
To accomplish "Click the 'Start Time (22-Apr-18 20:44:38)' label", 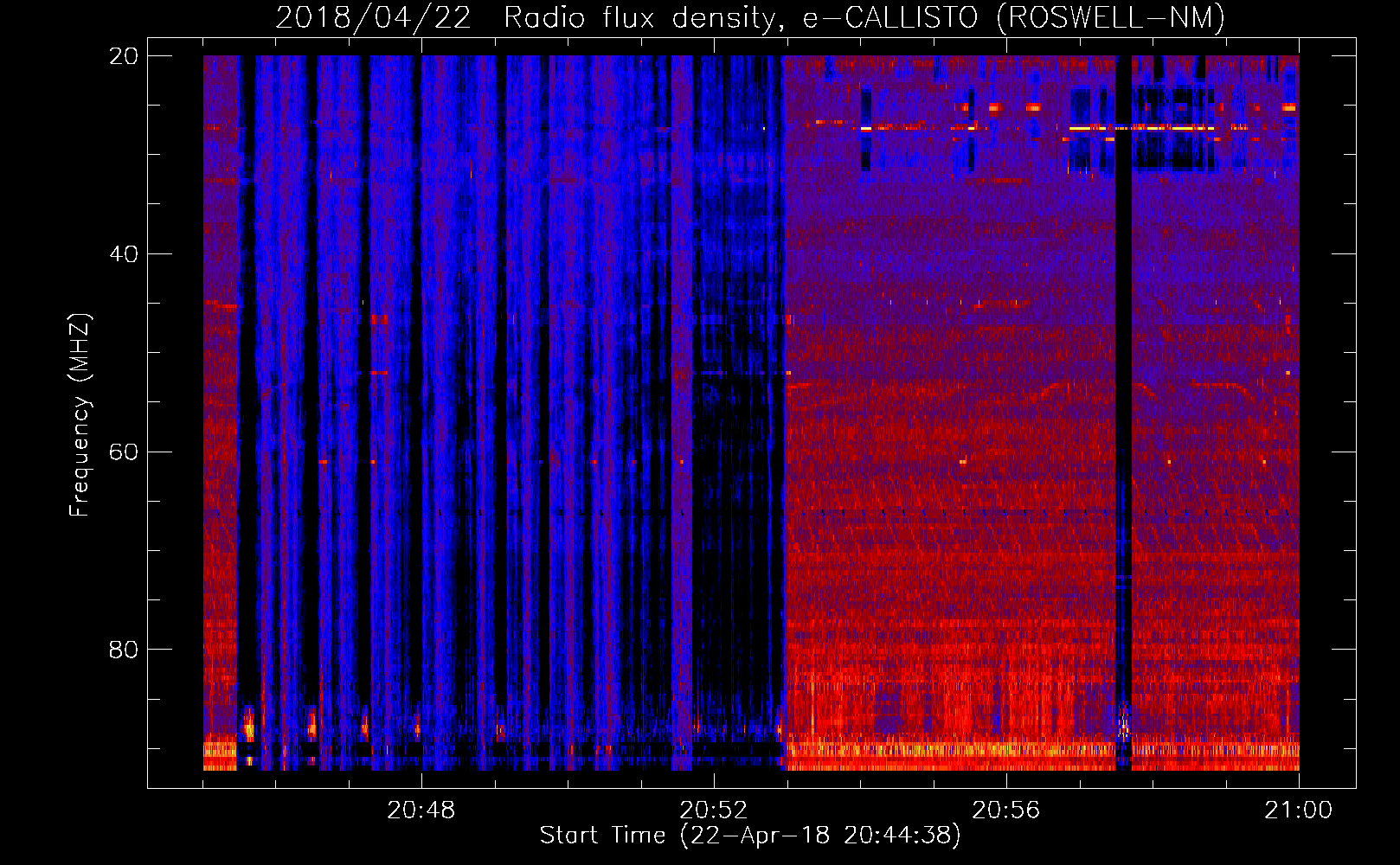I will 750,835.
